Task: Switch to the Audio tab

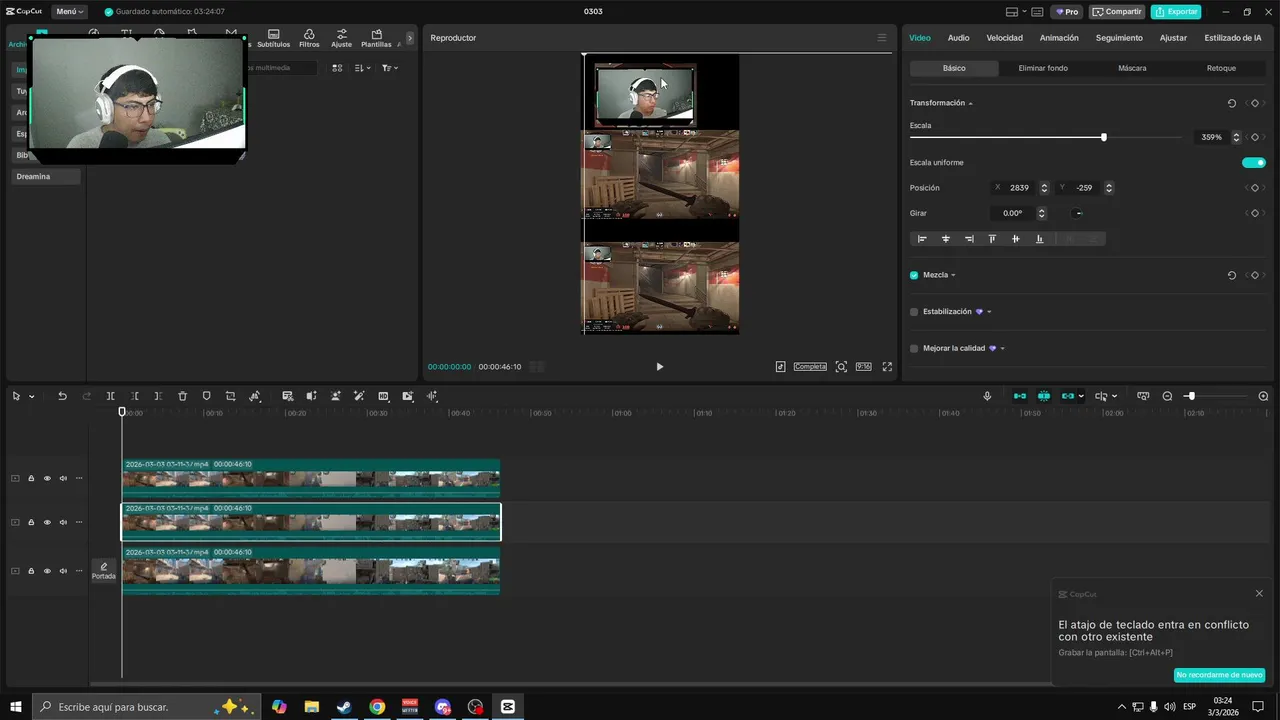Action: 958,38
